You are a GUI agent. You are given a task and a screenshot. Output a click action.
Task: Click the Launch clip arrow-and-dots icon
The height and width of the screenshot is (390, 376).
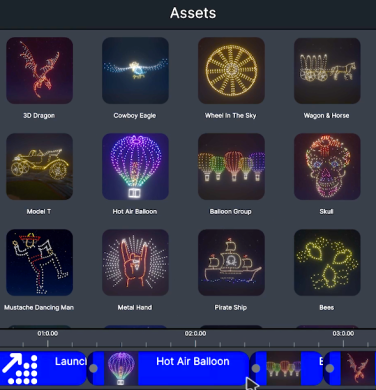(x=20, y=368)
